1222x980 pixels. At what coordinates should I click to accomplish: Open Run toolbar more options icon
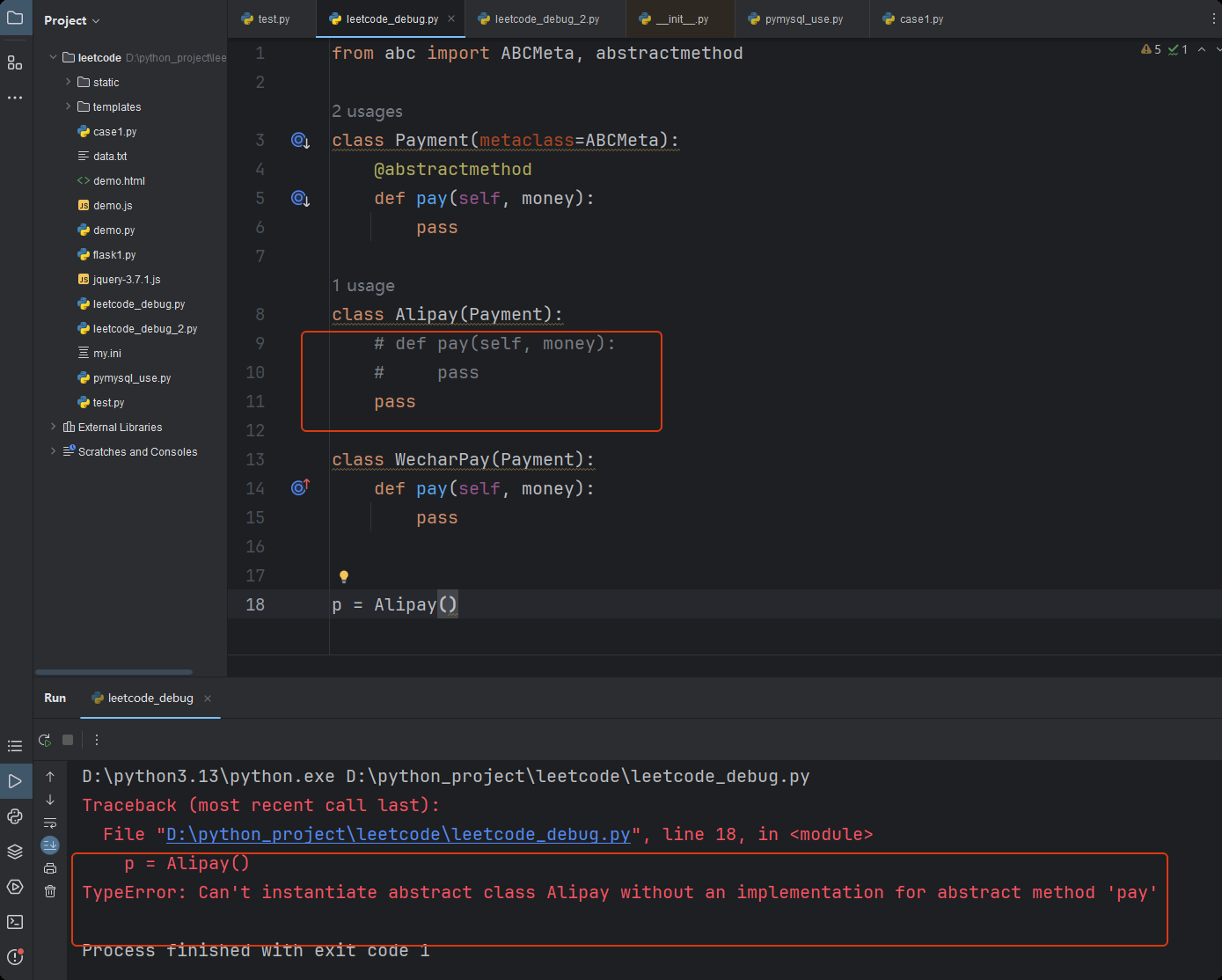pos(97,740)
